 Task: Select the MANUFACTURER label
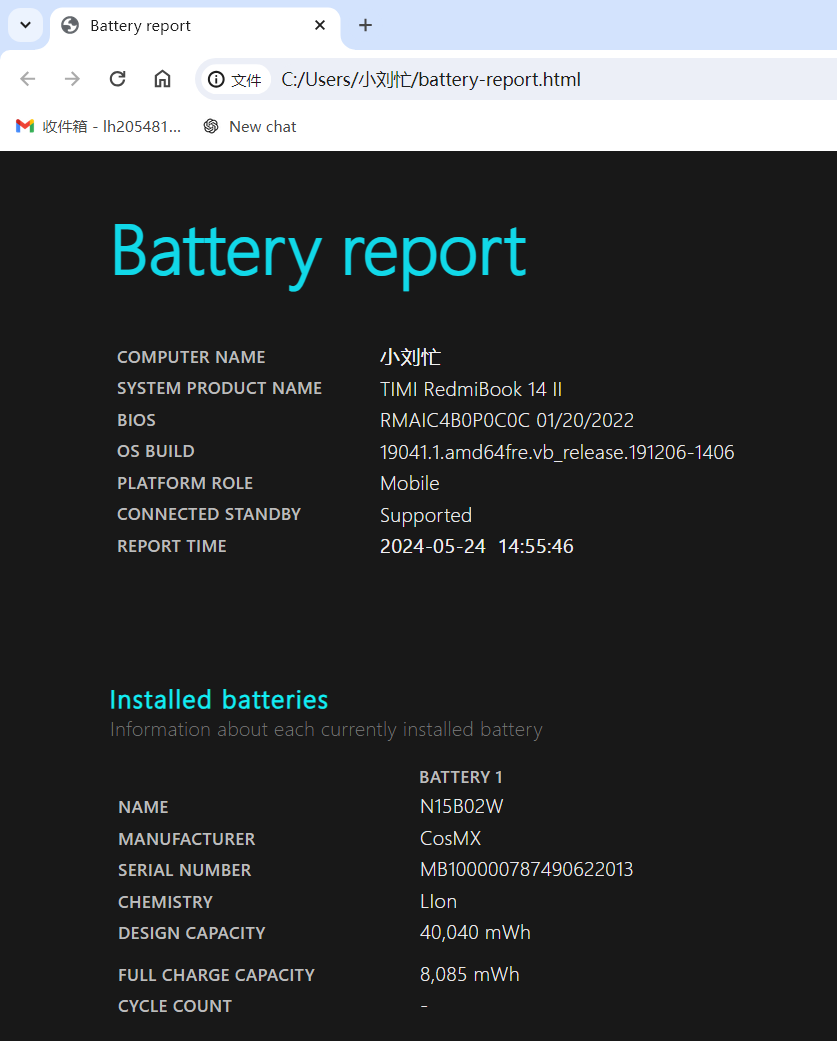point(187,839)
